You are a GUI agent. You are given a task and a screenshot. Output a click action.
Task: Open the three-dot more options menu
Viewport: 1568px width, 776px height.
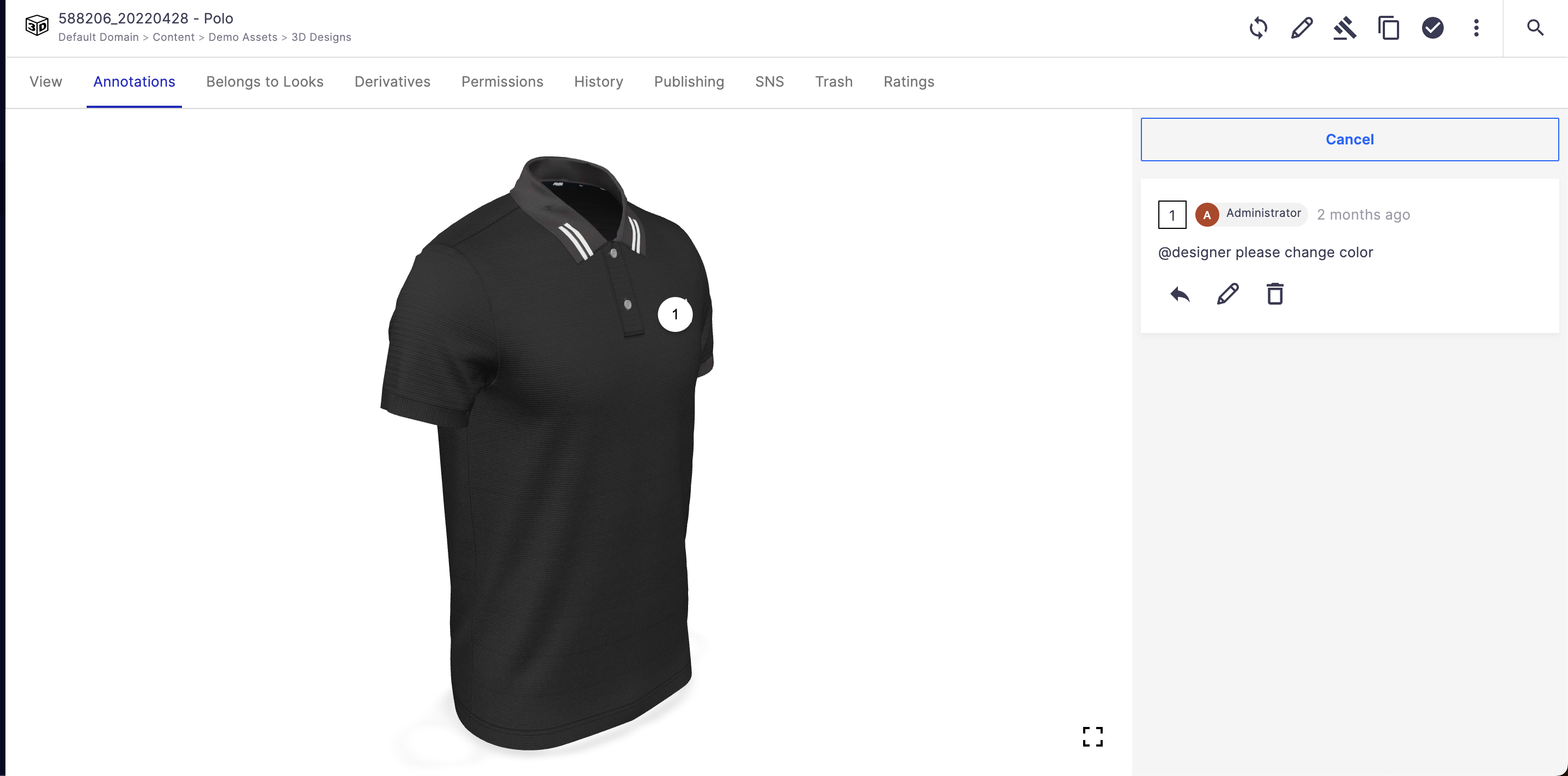(1476, 28)
